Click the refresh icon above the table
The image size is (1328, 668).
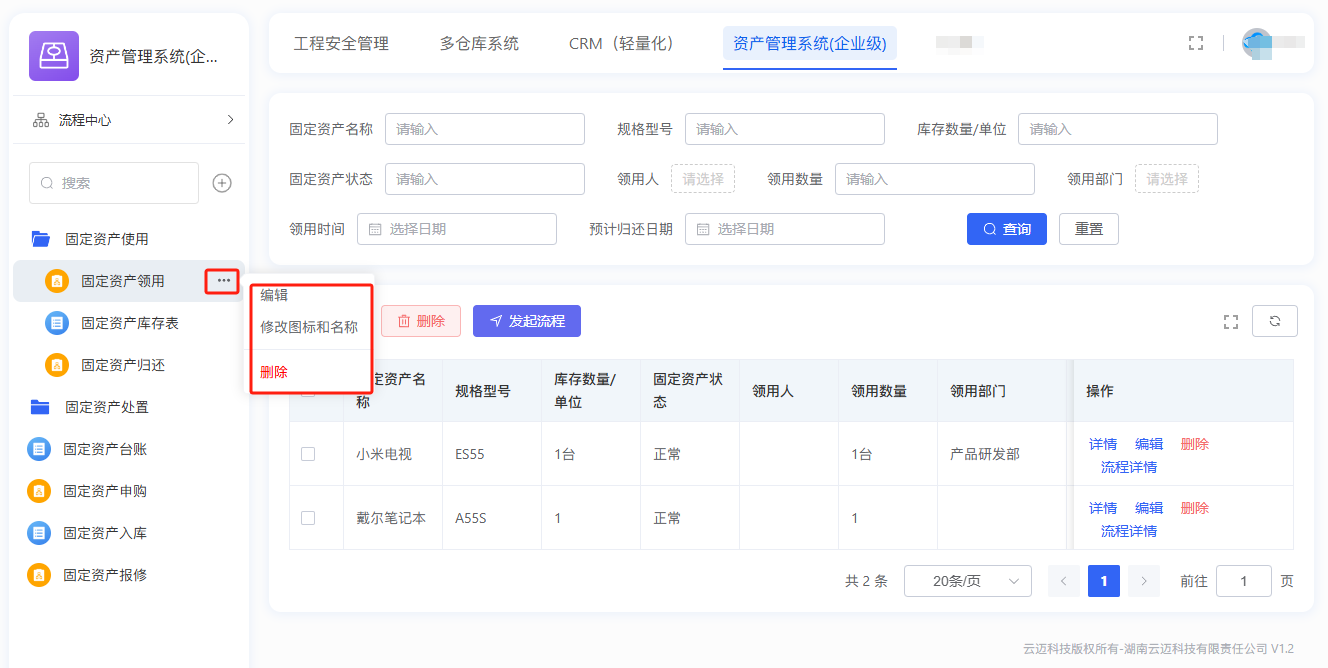coord(1274,321)
